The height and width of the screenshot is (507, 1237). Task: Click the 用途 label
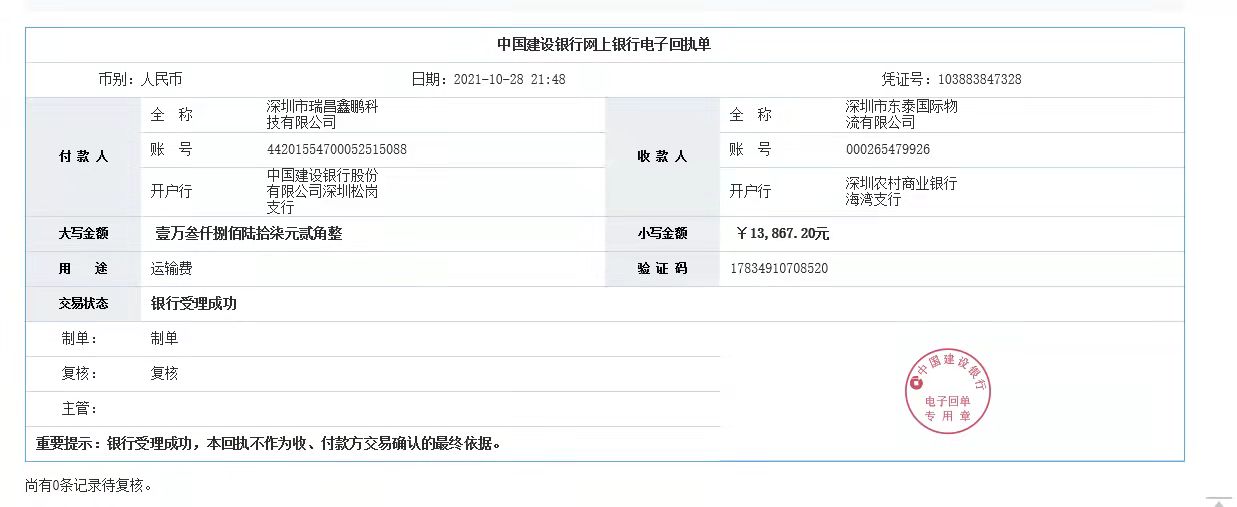point(83,268)
